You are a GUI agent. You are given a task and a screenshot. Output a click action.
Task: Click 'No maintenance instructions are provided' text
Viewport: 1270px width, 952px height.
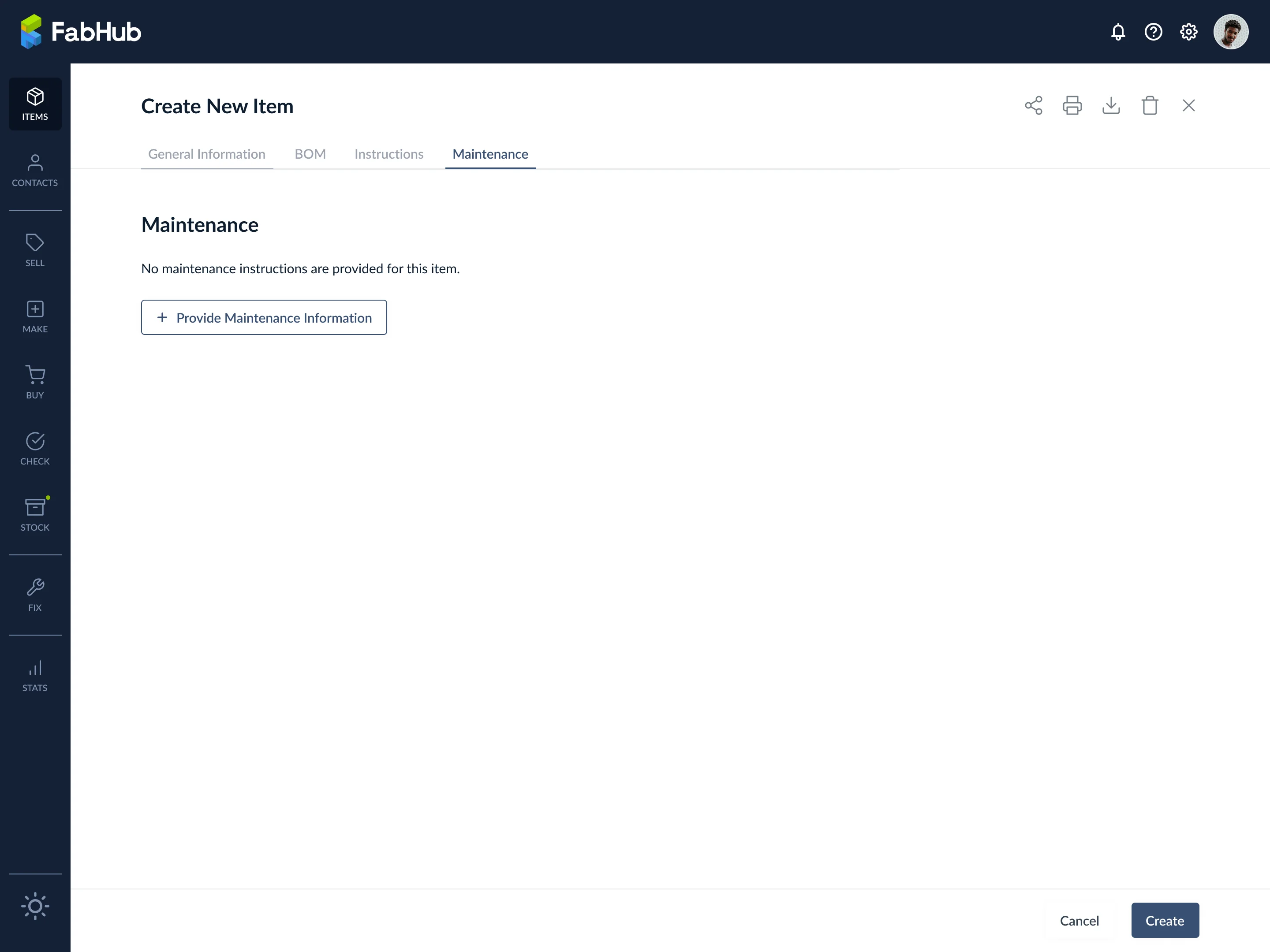(300, 268)
